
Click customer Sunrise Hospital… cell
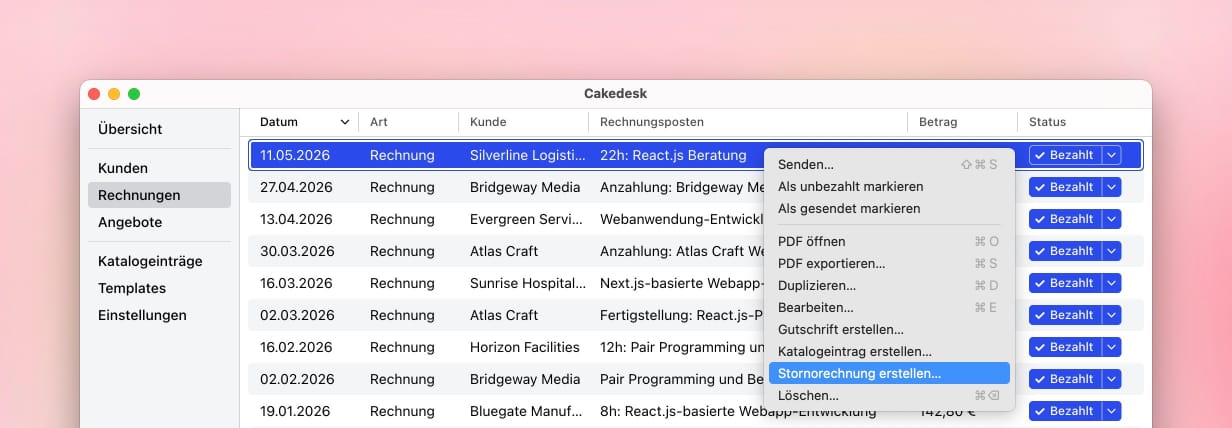(528, 283)
